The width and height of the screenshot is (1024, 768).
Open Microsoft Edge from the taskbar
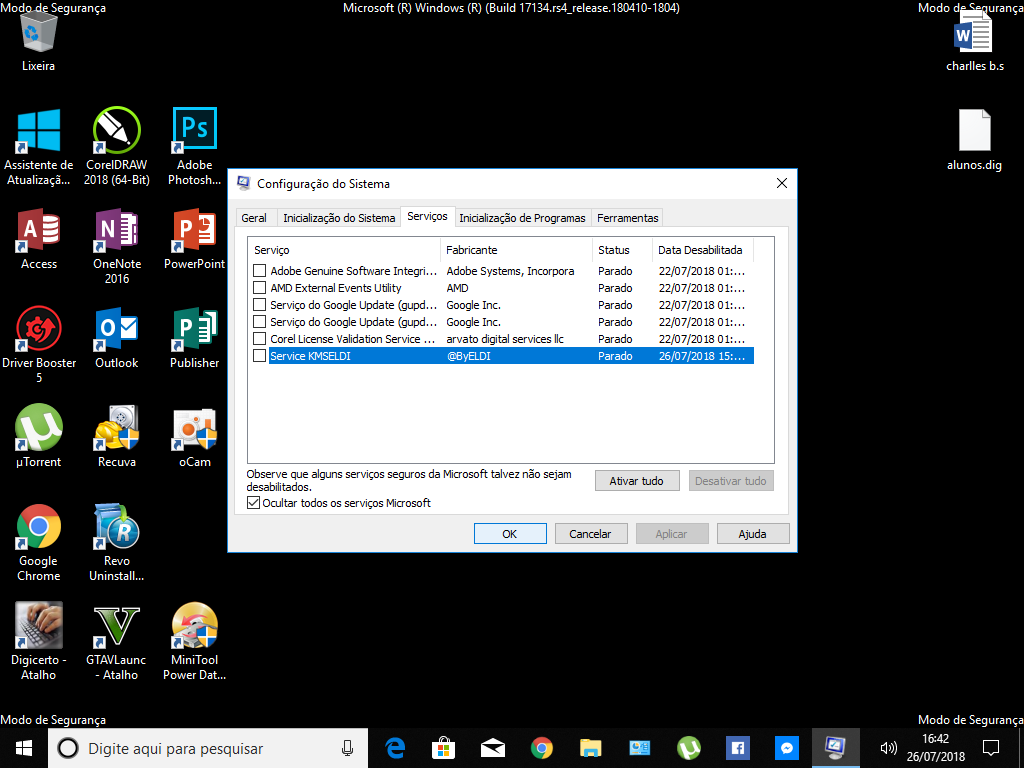pyautogui.click(x=394, y=748)
